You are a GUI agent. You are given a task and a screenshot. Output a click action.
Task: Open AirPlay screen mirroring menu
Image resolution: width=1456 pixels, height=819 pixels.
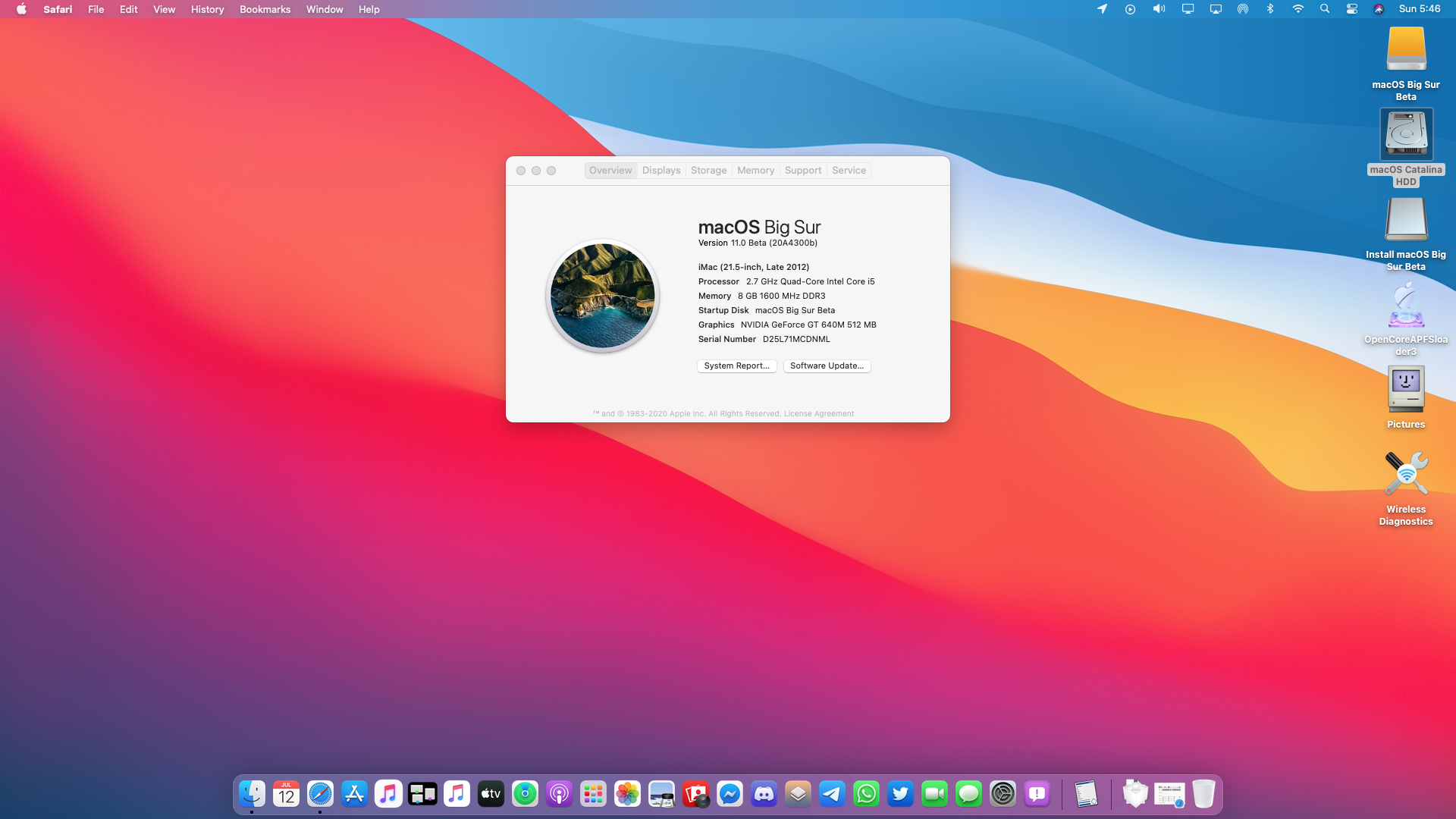pyautogui.click(x=1216, y=9)
